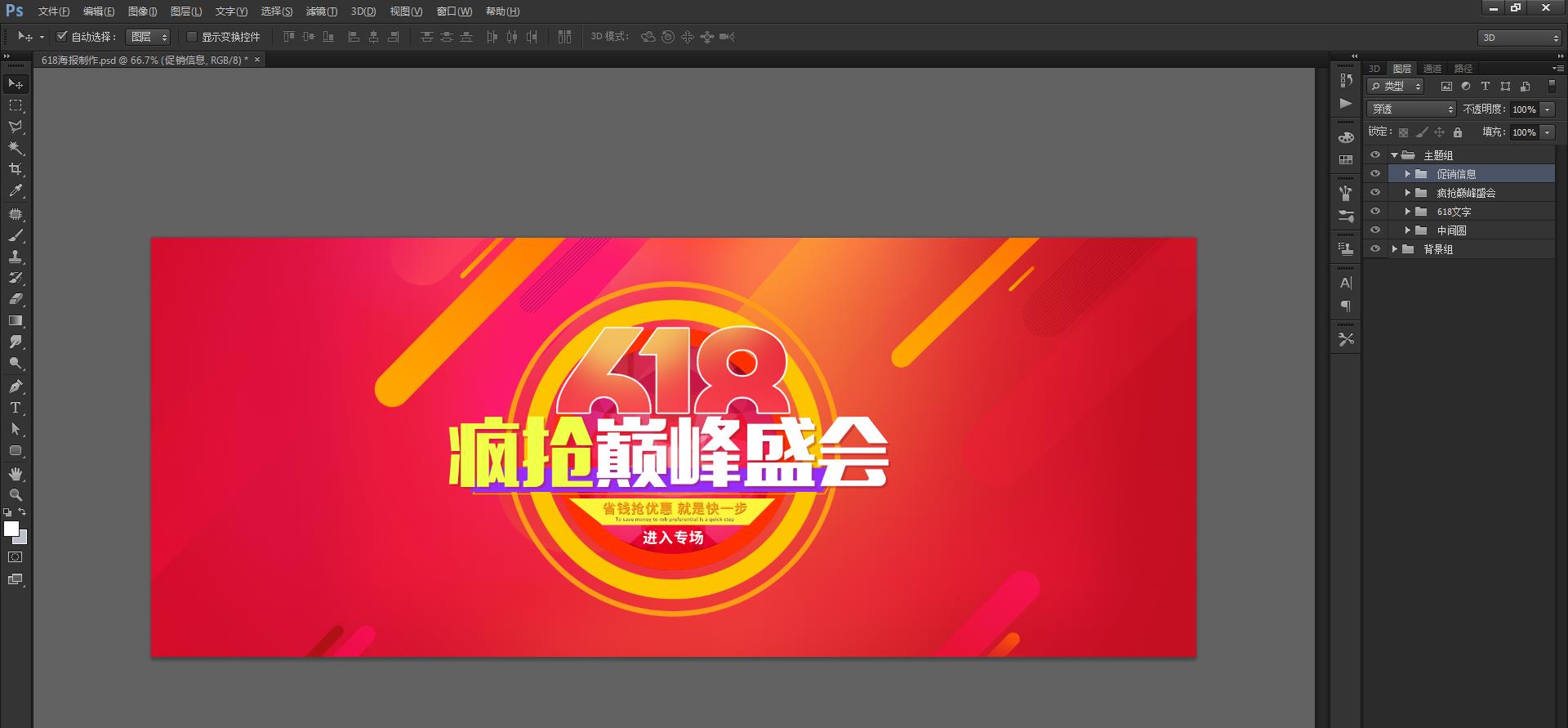Hide the 背景组 layer group
The width and height of the screenshot is (1568, 728).
click(x=1375, y=249)
